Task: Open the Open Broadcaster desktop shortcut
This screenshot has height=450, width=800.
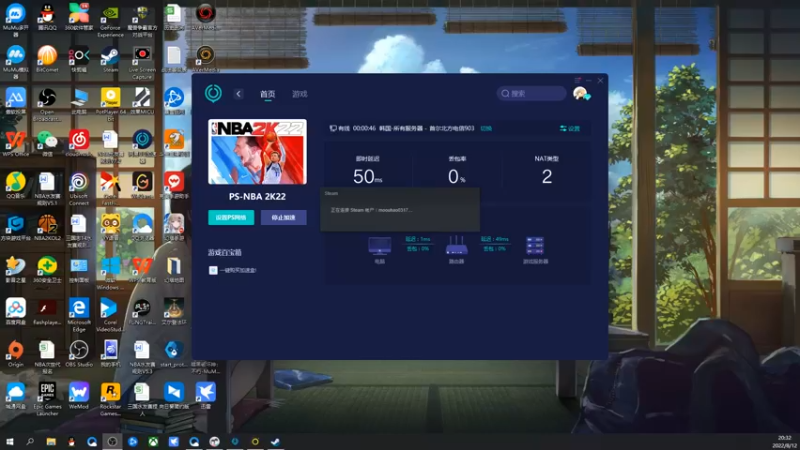Action: pyautogui.click(x=47, y=104)
